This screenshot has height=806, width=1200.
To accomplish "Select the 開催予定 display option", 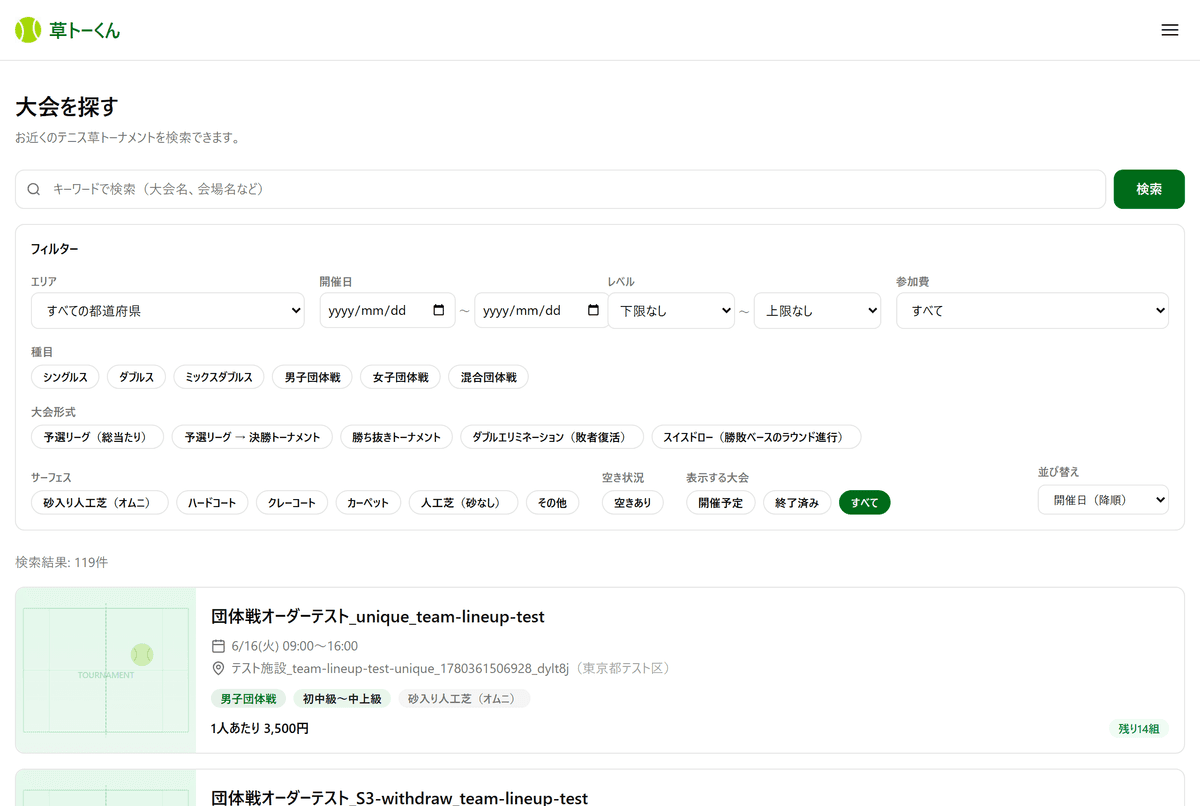I will click(x=721, y=502).
